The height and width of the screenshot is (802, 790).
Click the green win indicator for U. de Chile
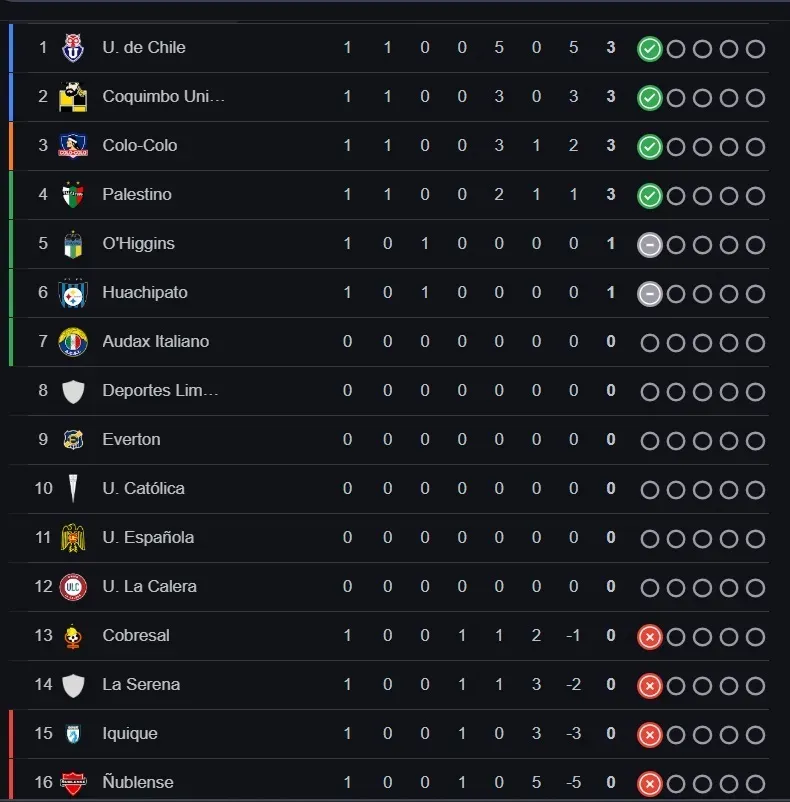[x=649, y=47]
